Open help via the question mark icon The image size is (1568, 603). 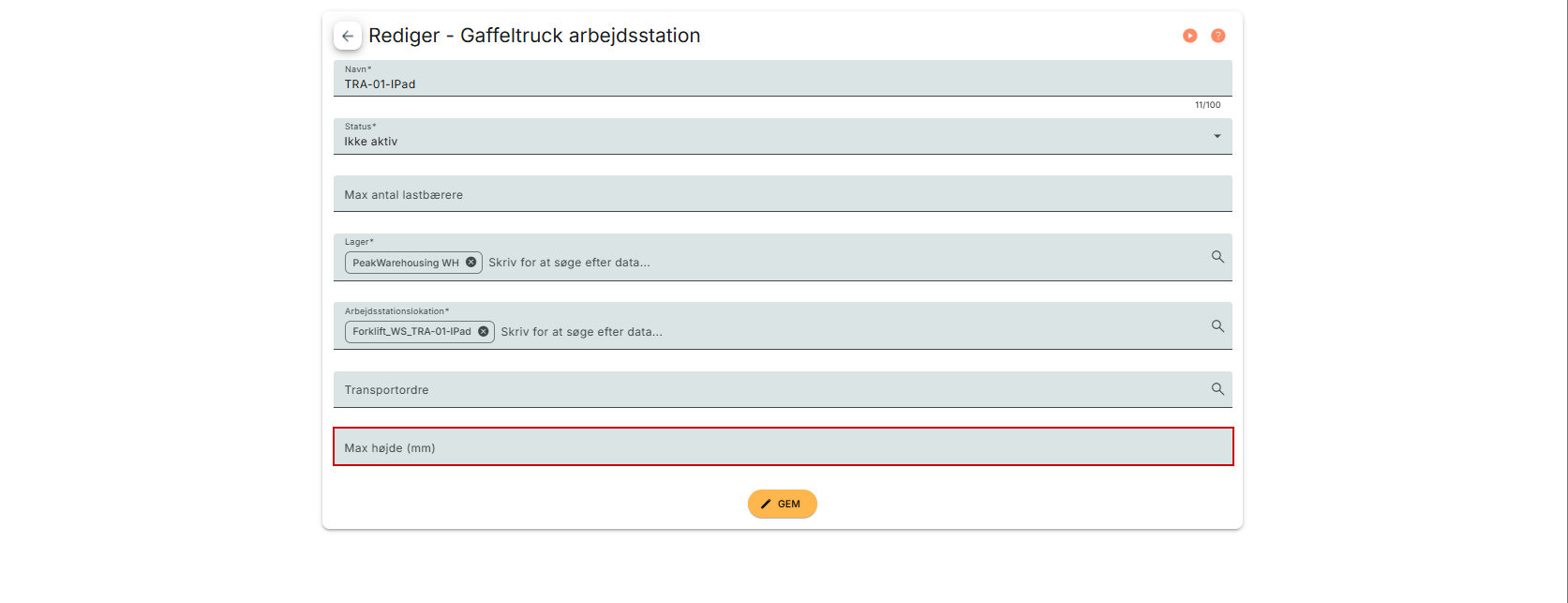coord(1217,36)
